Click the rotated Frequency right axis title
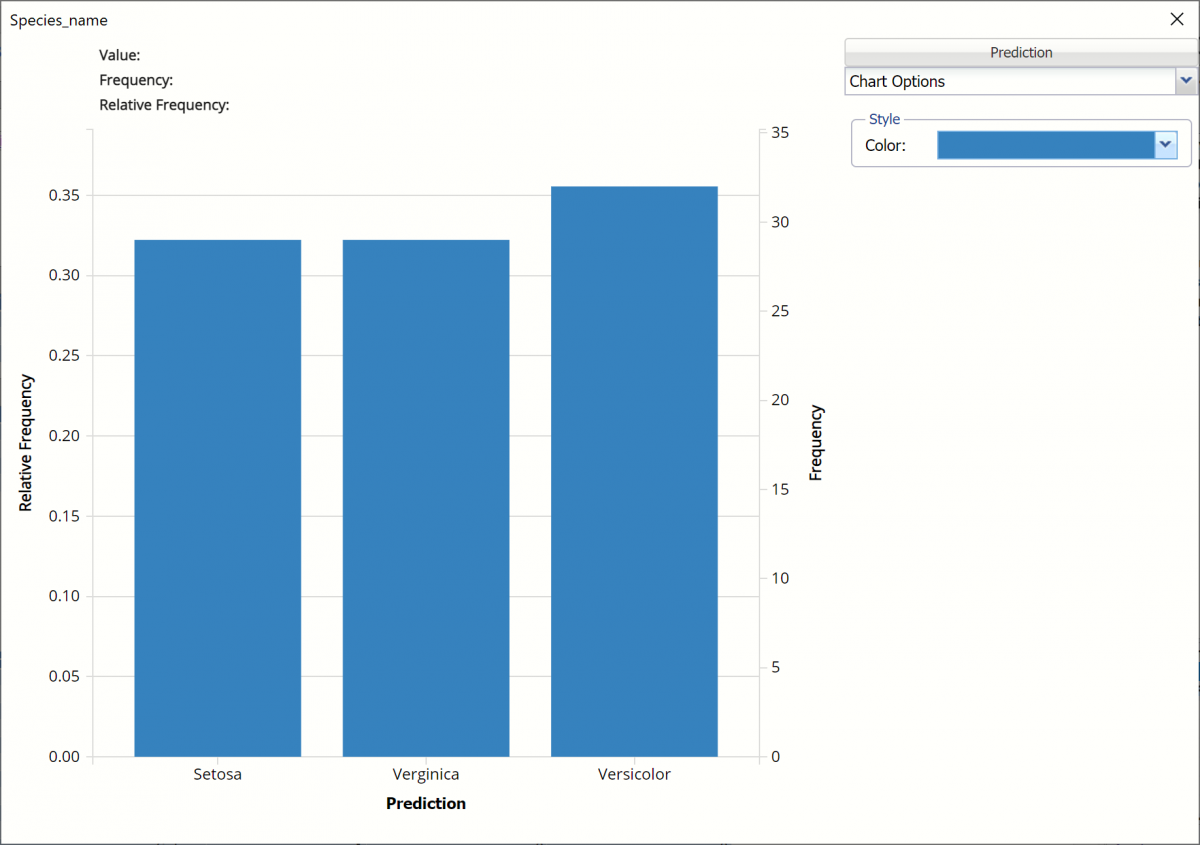This screenshot has height=845, width=1200. 816,443
